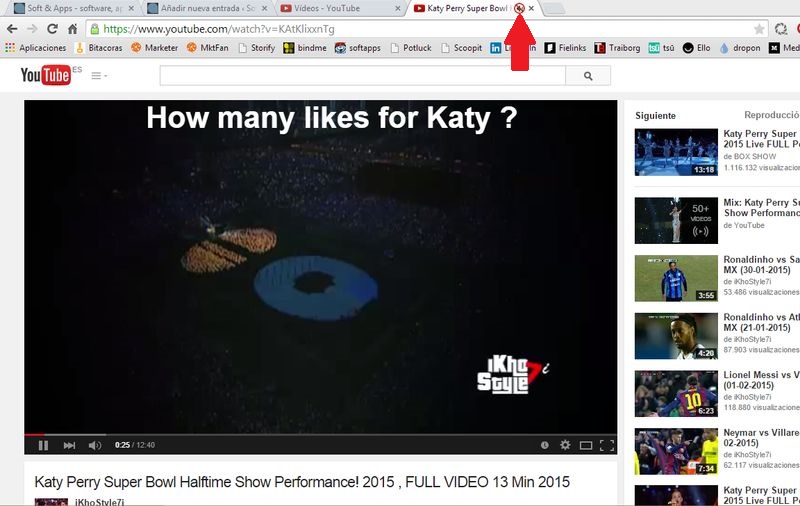Open the Neymar vs Villarreal 7:34 thumbnail

[x=676, y=451]
